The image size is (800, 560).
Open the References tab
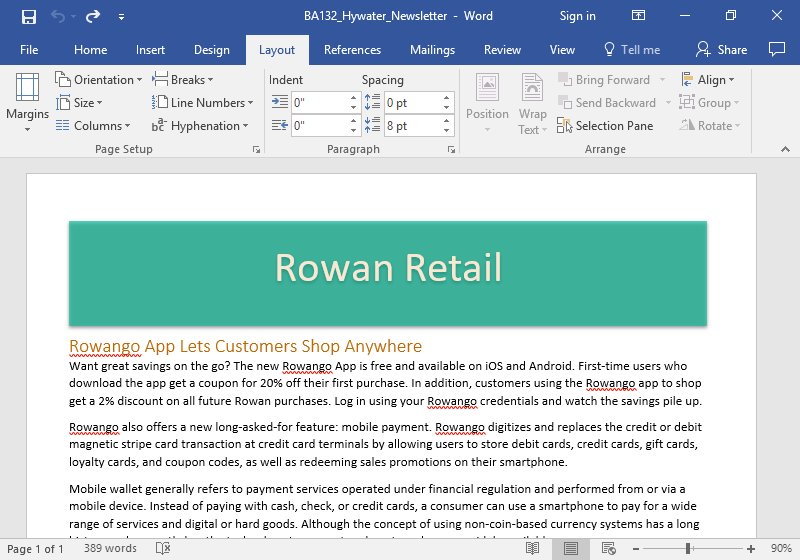[x=352, y=50]
